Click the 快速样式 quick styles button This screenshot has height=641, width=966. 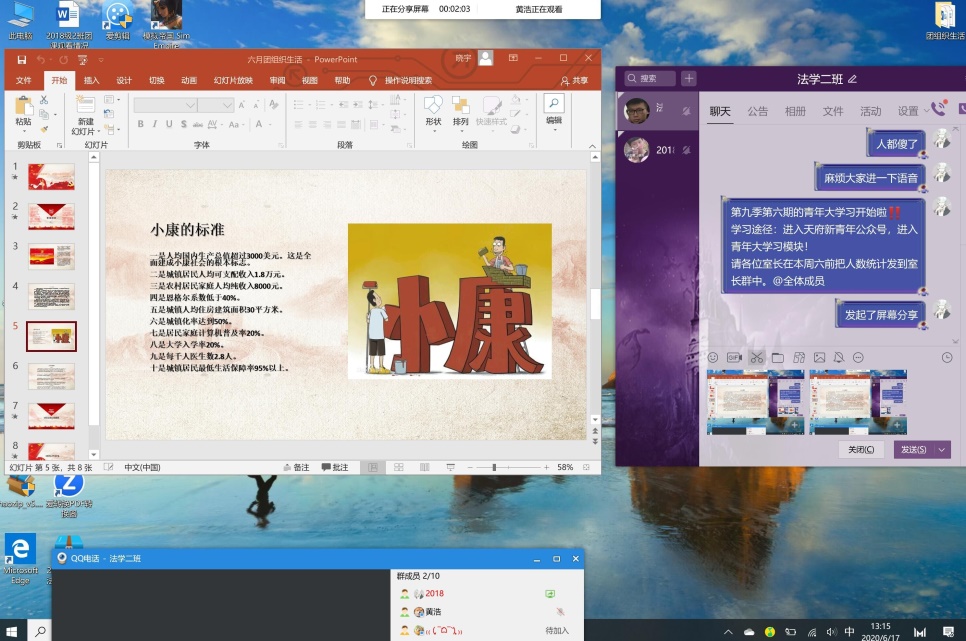491,111
